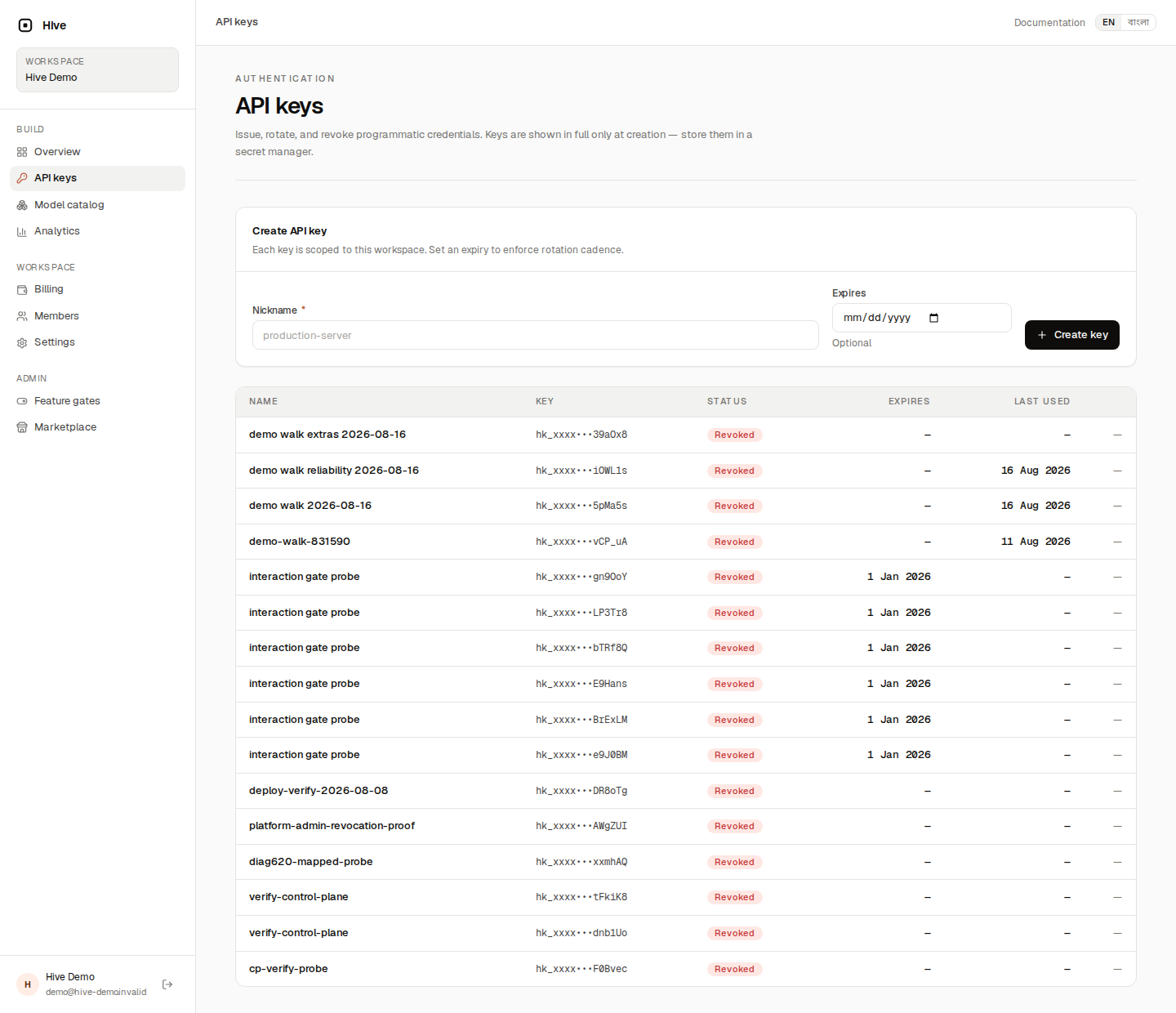The height and width of the screenshot is (1013, 1176).
Task: Click key hk_xxxx•••gn90oY
Action: pos(581,578)
